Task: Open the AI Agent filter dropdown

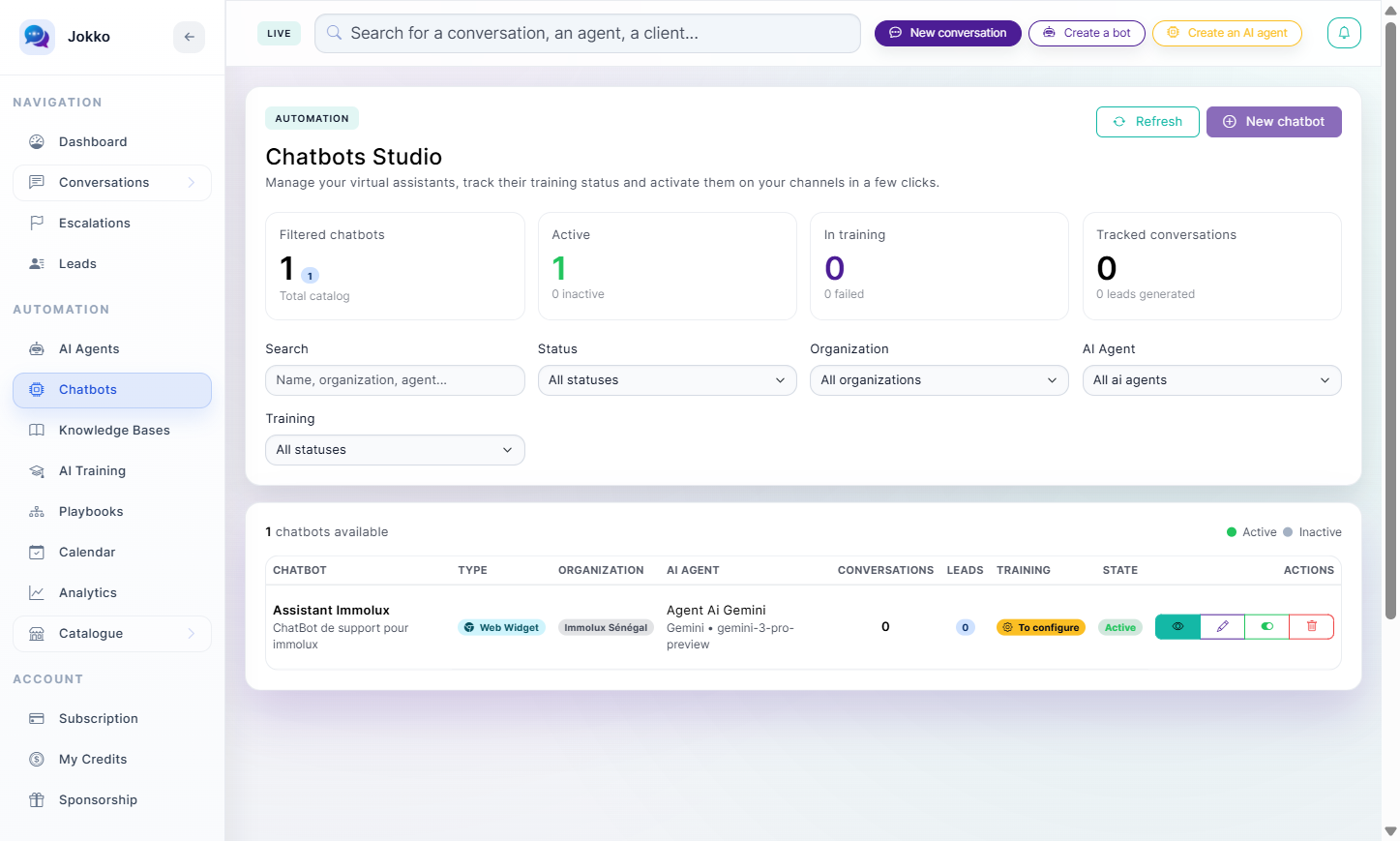Action: pos(1212,380)
